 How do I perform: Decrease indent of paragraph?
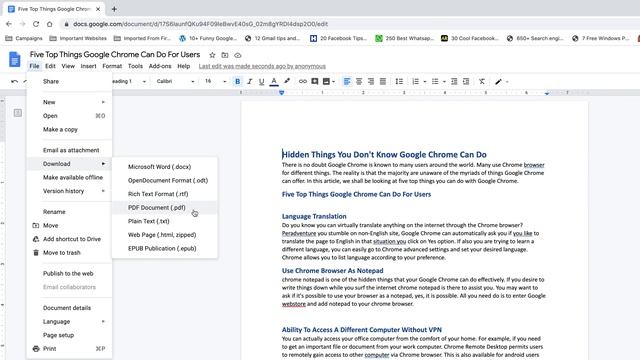(454, 82)
